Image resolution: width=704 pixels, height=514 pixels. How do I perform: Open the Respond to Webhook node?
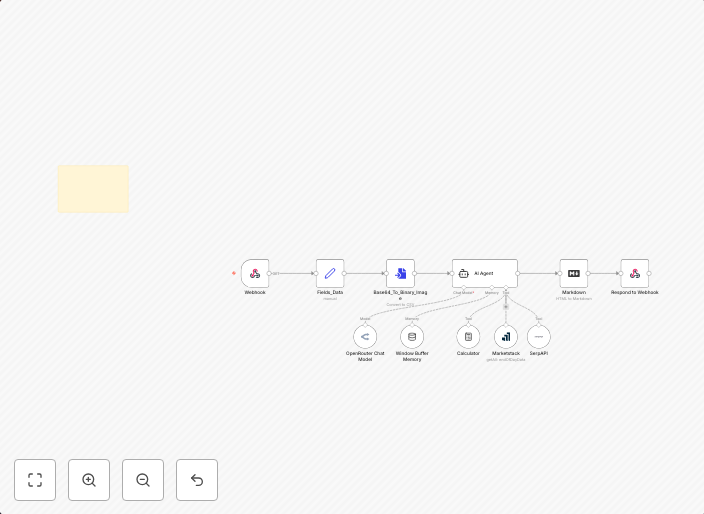635,273
